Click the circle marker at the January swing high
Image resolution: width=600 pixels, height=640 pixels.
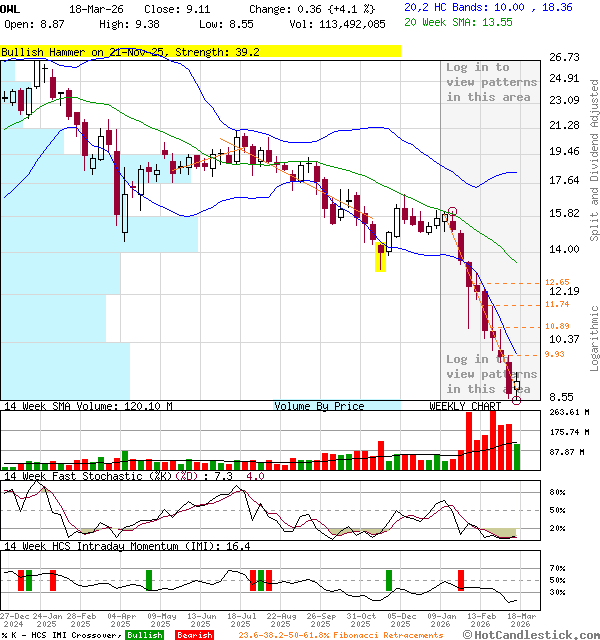(453, 212)
